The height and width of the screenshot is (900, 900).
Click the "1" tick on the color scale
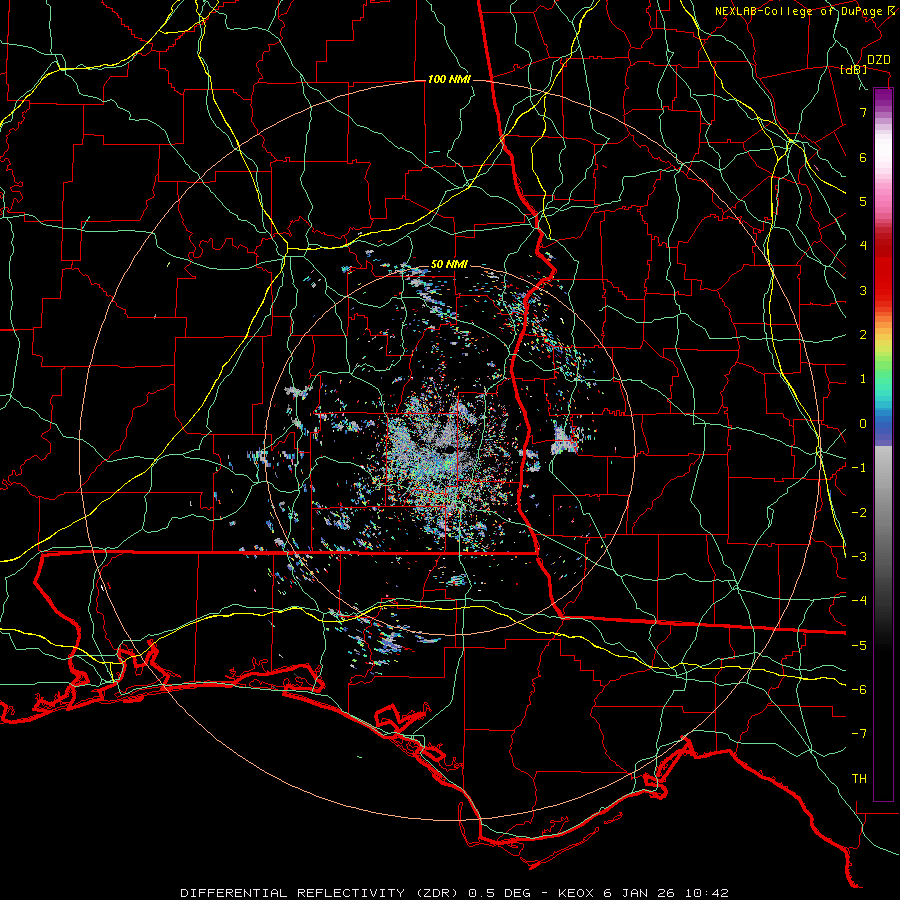coord(863,379)
